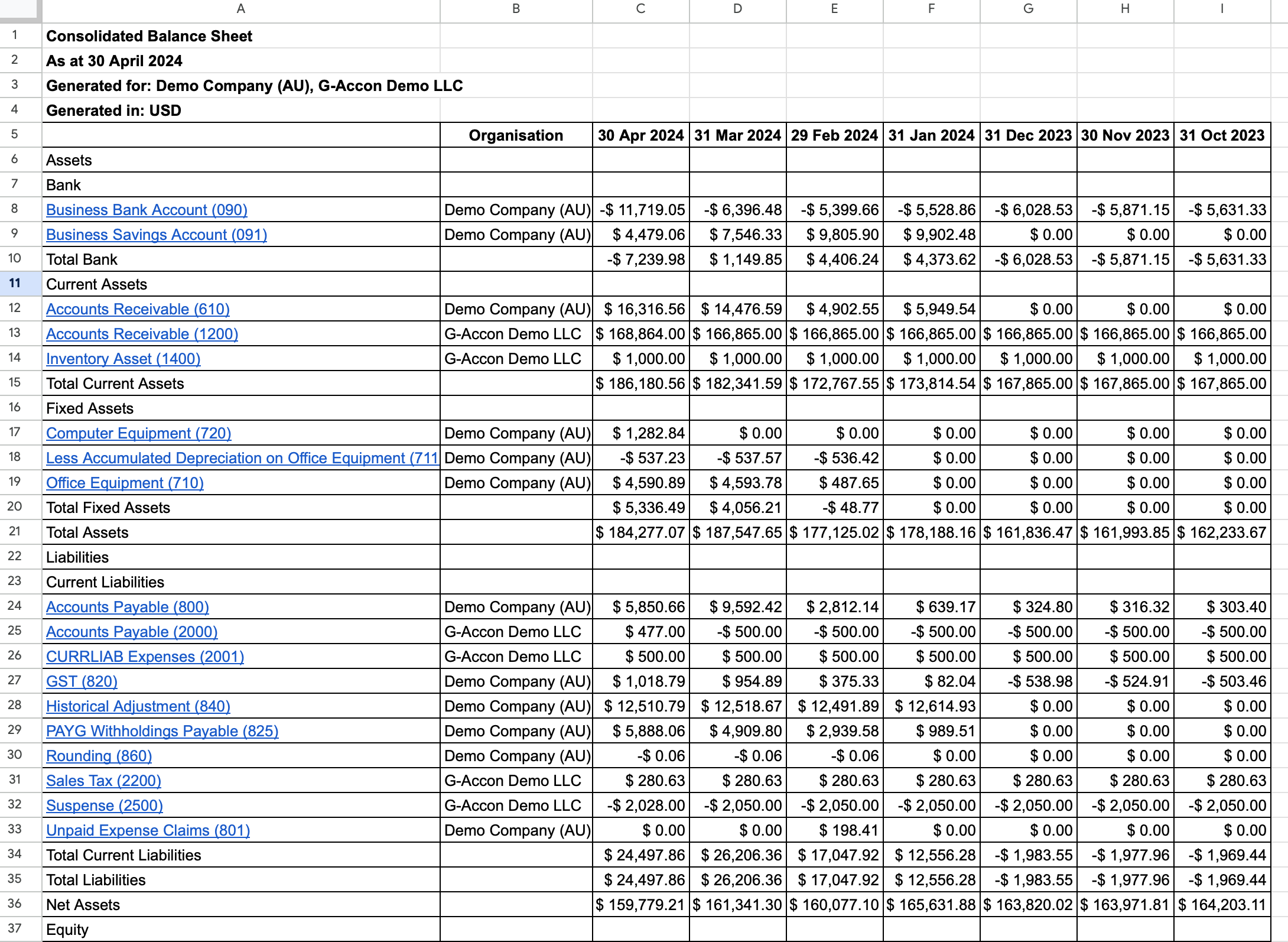Viewport: 1288px width, 942px height.
Task: Open the Rounding (860) link
Action: 99,756
